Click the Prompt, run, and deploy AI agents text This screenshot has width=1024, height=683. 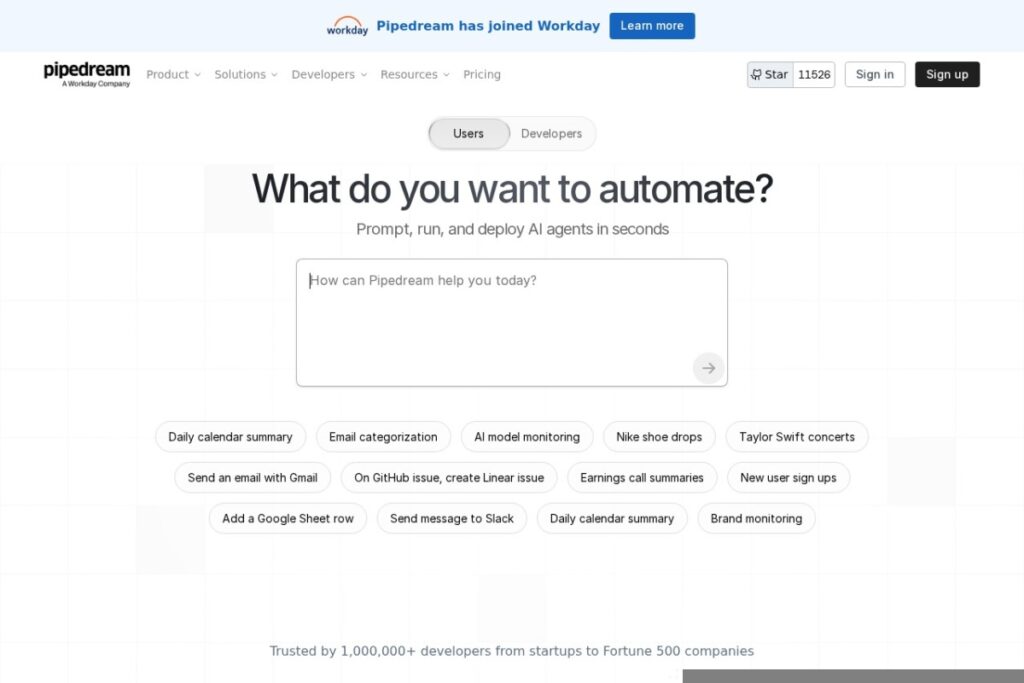[x=512, y=229]
